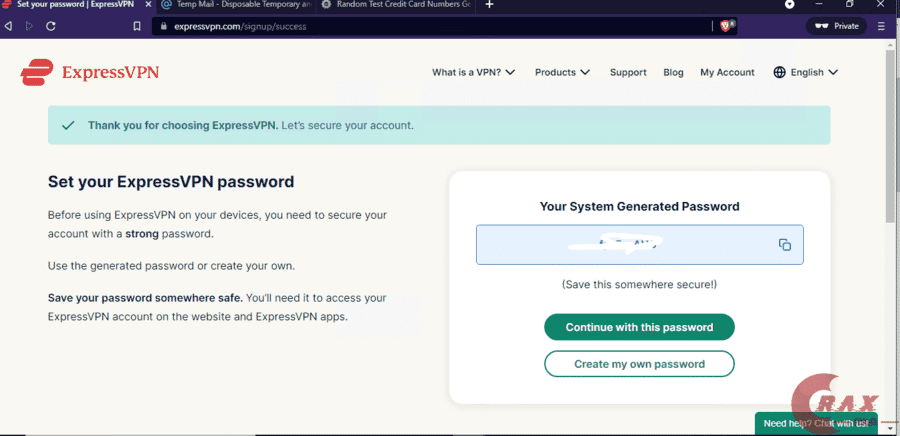
Task: Click the bookmark page icon
Action: [137, 26]
